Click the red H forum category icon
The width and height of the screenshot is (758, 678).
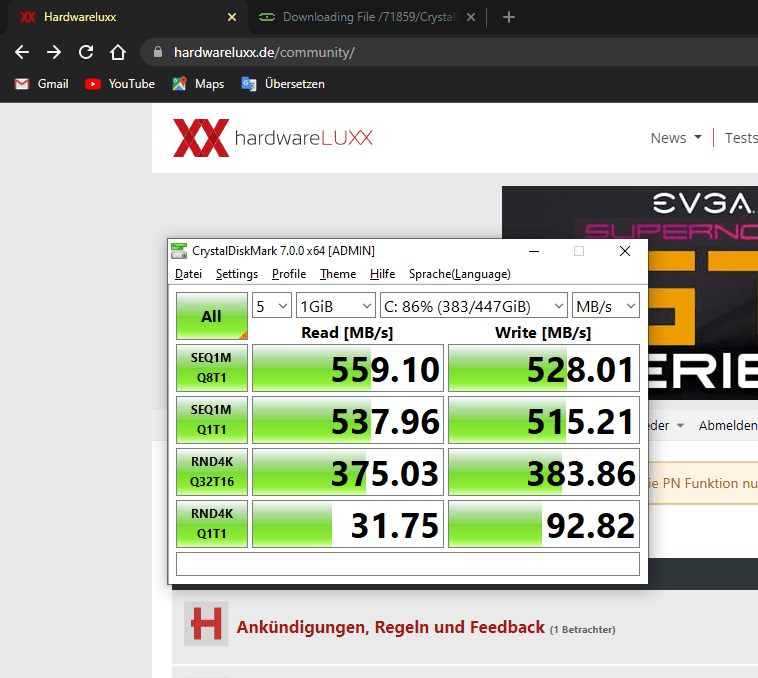pos(206,624)
